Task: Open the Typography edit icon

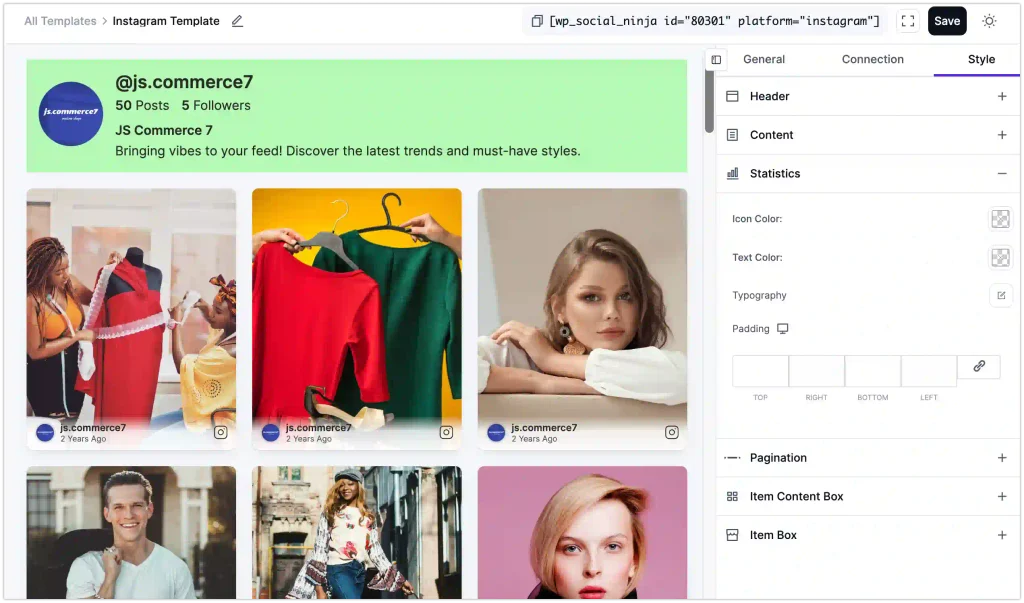Action: (1001, 295)
